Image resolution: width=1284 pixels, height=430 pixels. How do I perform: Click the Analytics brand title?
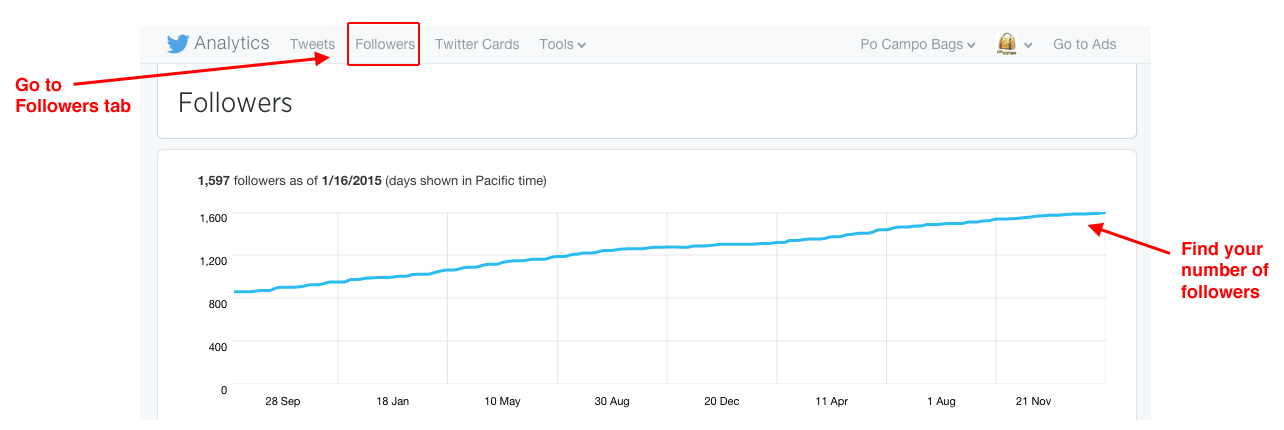point(231,44)
